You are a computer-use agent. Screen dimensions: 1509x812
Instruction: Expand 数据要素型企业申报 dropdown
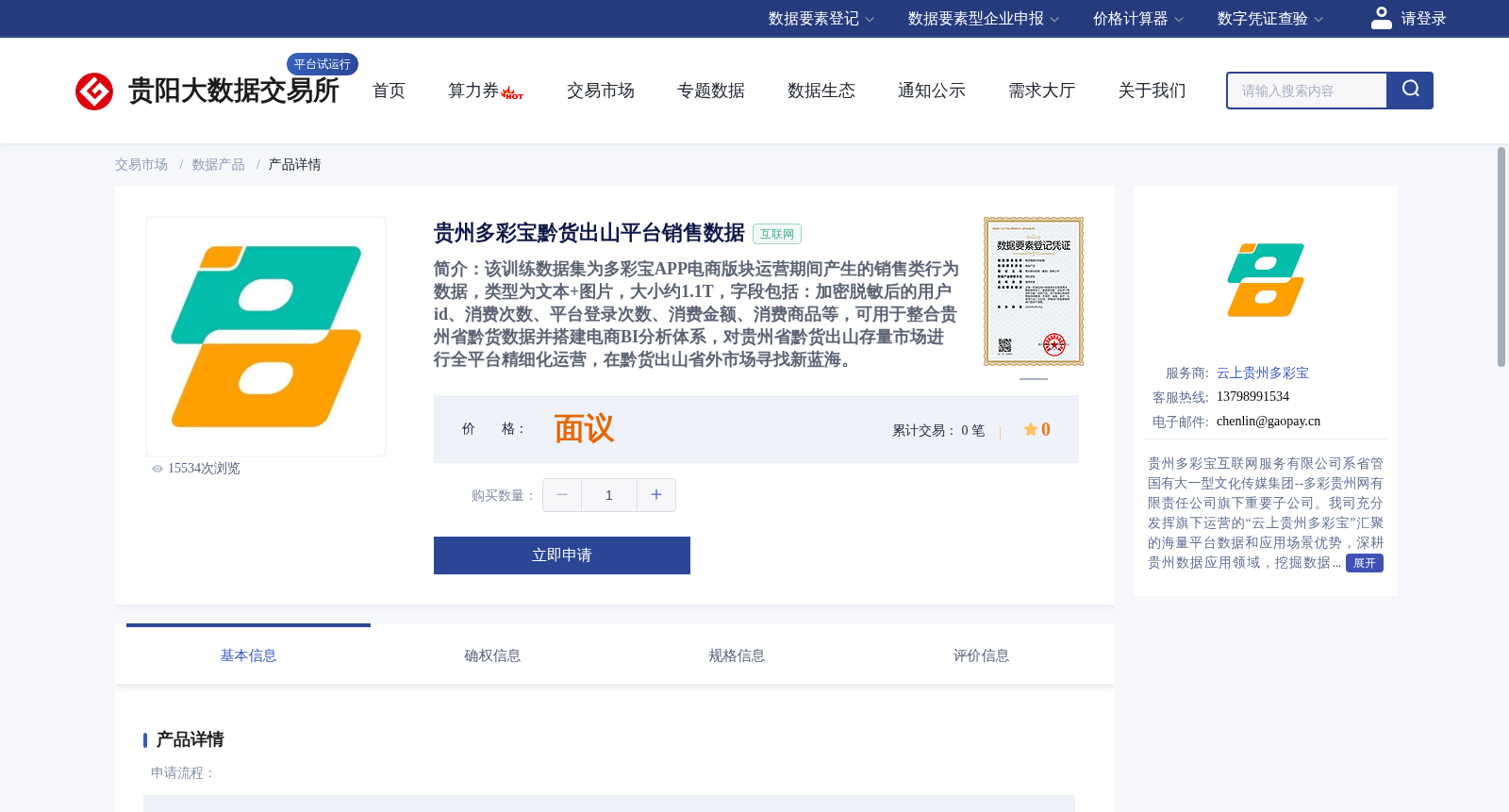coord(984,19)
